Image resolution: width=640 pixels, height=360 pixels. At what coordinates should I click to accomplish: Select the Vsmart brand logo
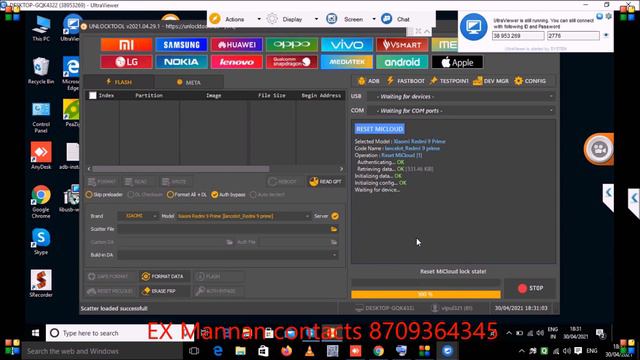[x=402, y=44]
